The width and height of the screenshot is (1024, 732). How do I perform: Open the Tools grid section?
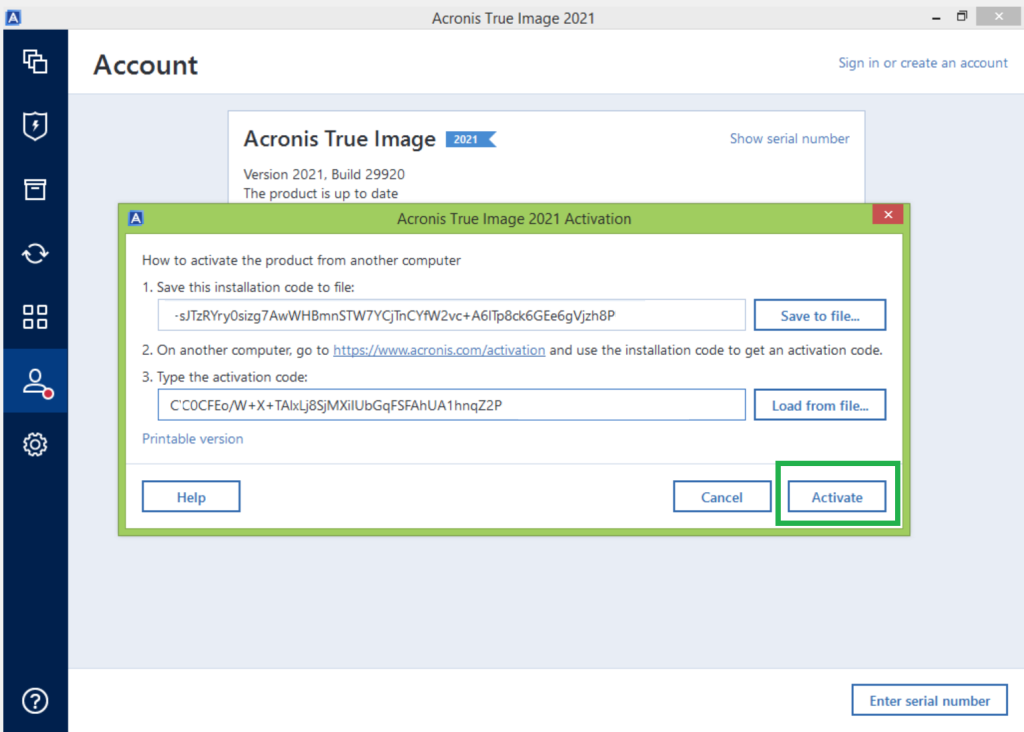pos(35,317)
